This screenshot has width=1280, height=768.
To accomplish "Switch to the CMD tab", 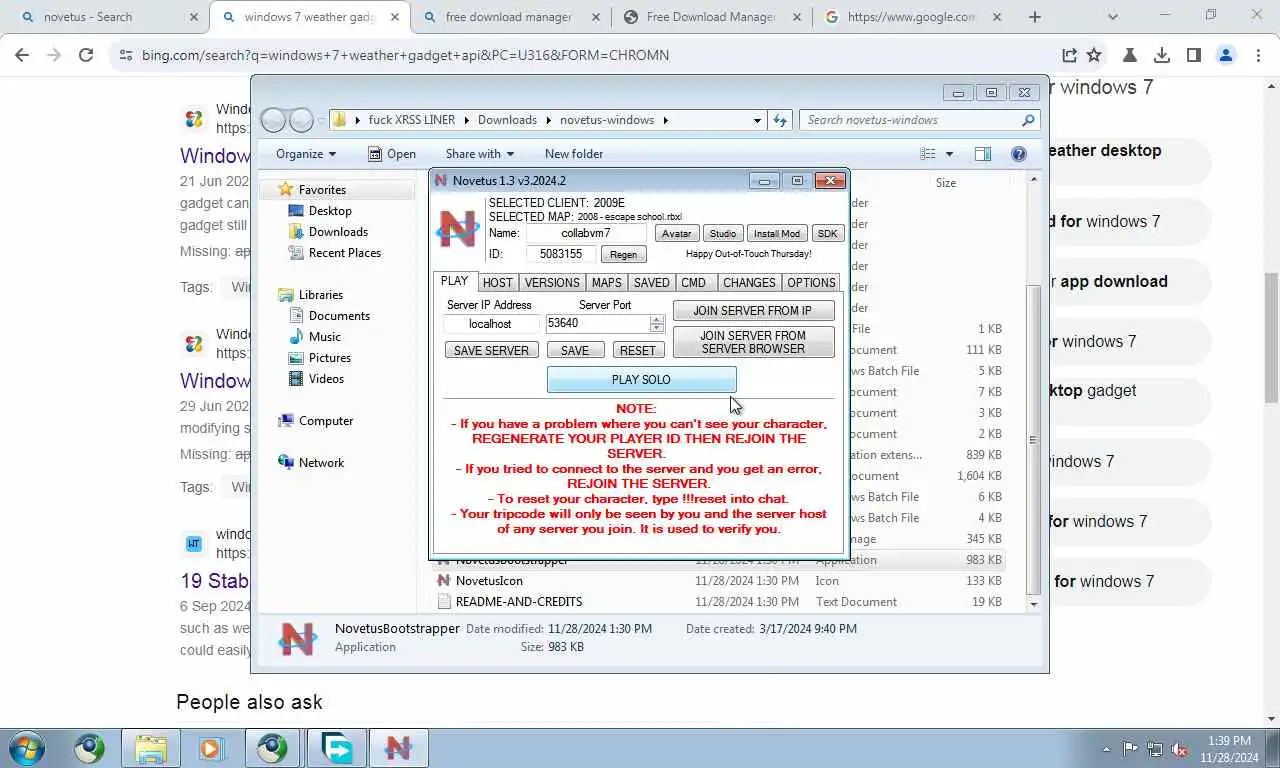I will click(x=694, y=283).
